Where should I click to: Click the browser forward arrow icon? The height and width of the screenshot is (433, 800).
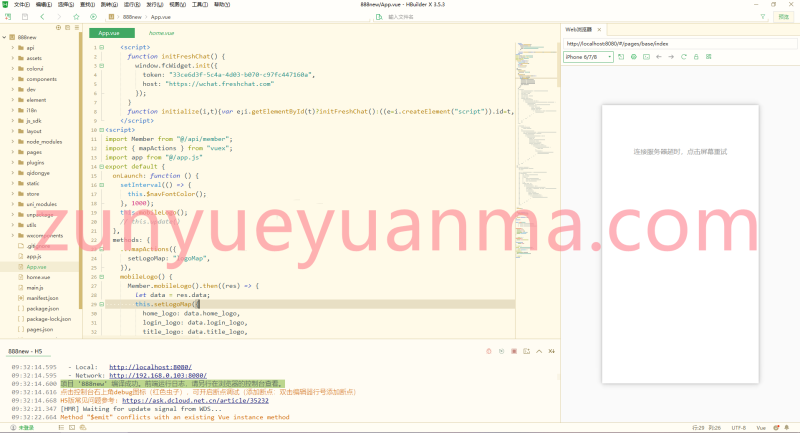(670, 57)
